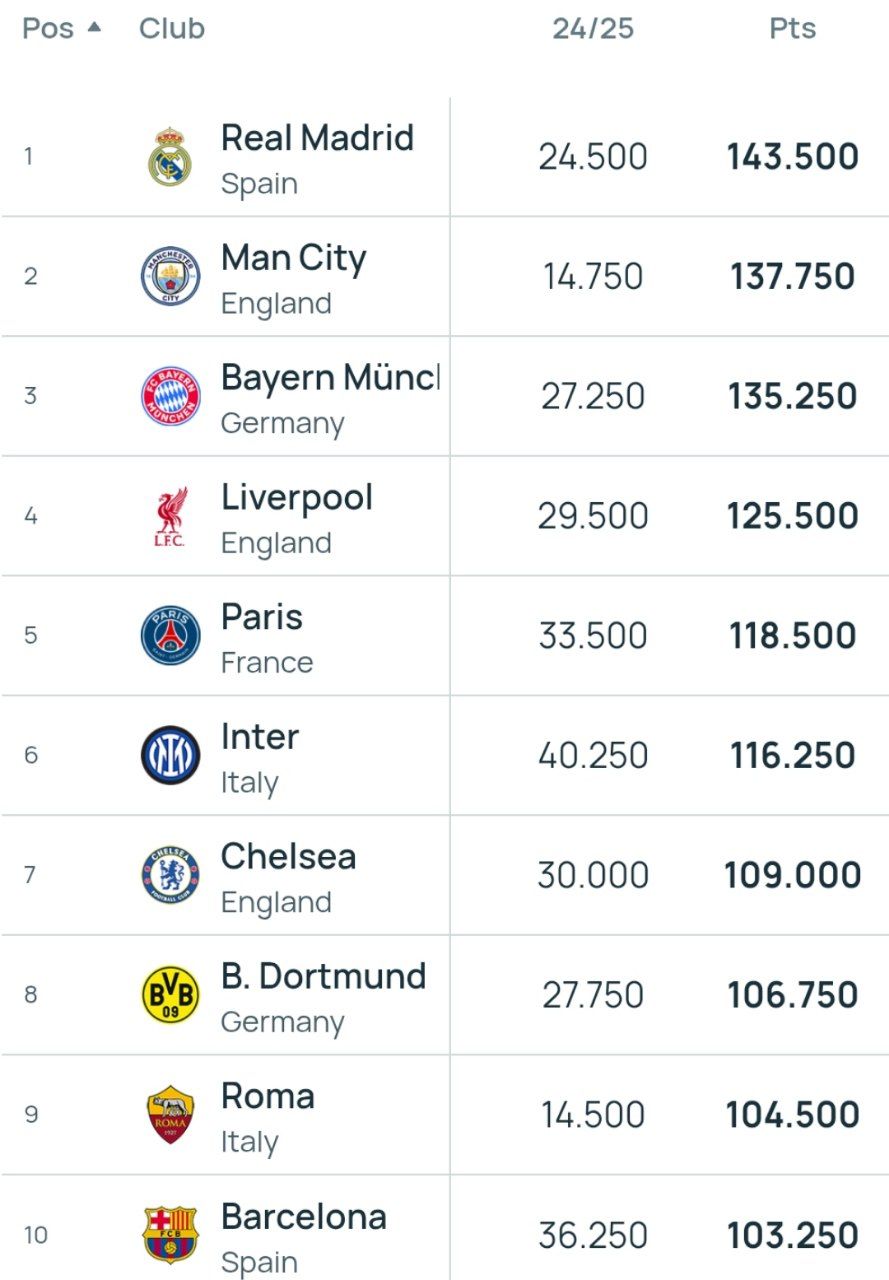Open the Real Madrid club link
The height and width of the screenshot is (1280, 889).
click(317, 138)
